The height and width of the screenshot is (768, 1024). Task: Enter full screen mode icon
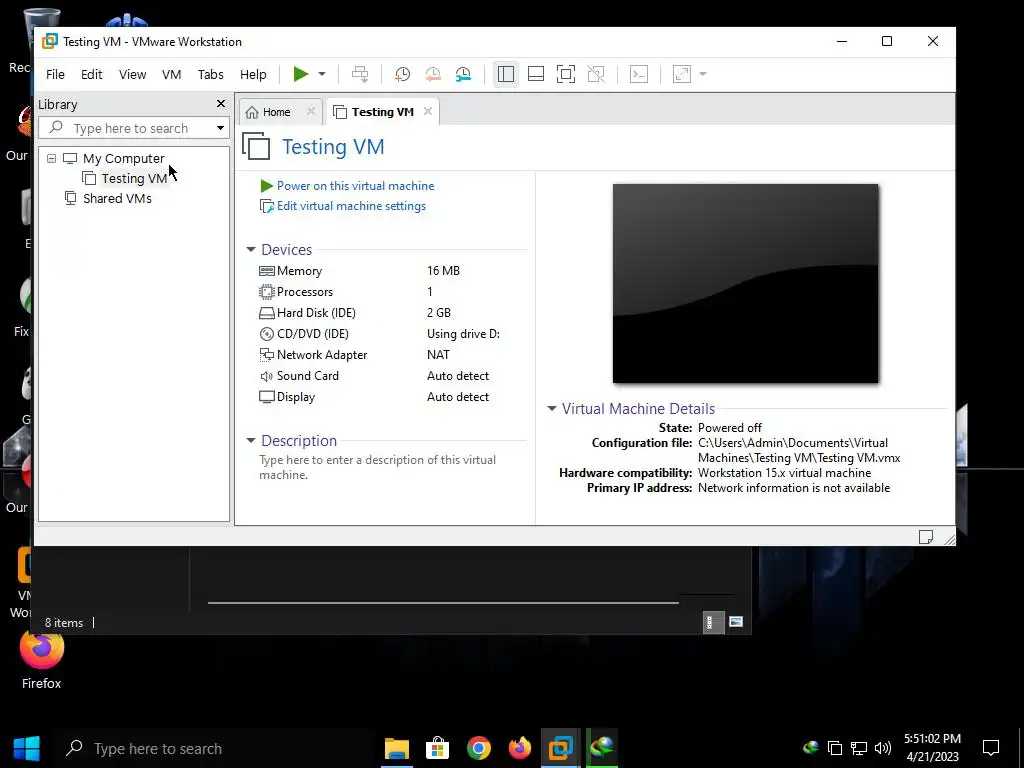pyautogui.click(x=566, y=74)
